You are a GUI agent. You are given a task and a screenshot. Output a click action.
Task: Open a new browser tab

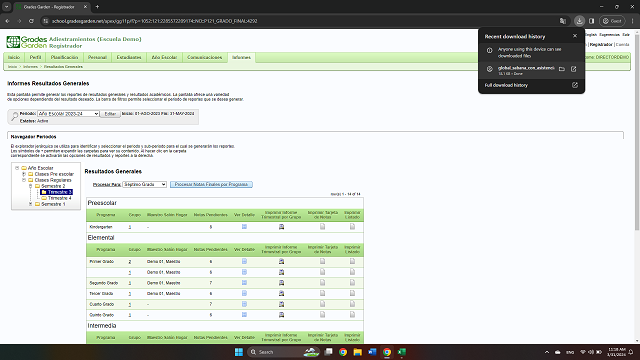(x=97, y=7)
